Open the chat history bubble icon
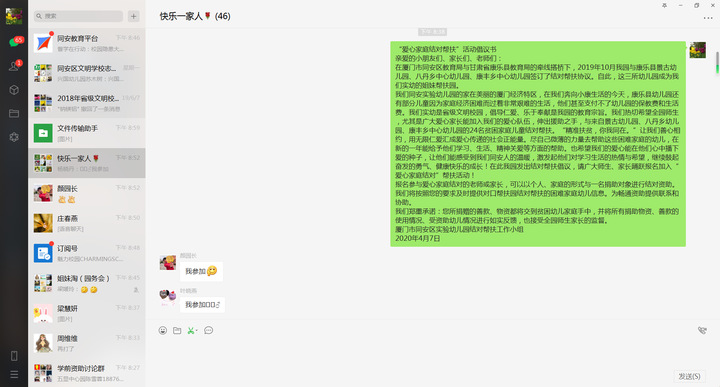Viewport: 720px width, 387px height. tap(208, 331)
